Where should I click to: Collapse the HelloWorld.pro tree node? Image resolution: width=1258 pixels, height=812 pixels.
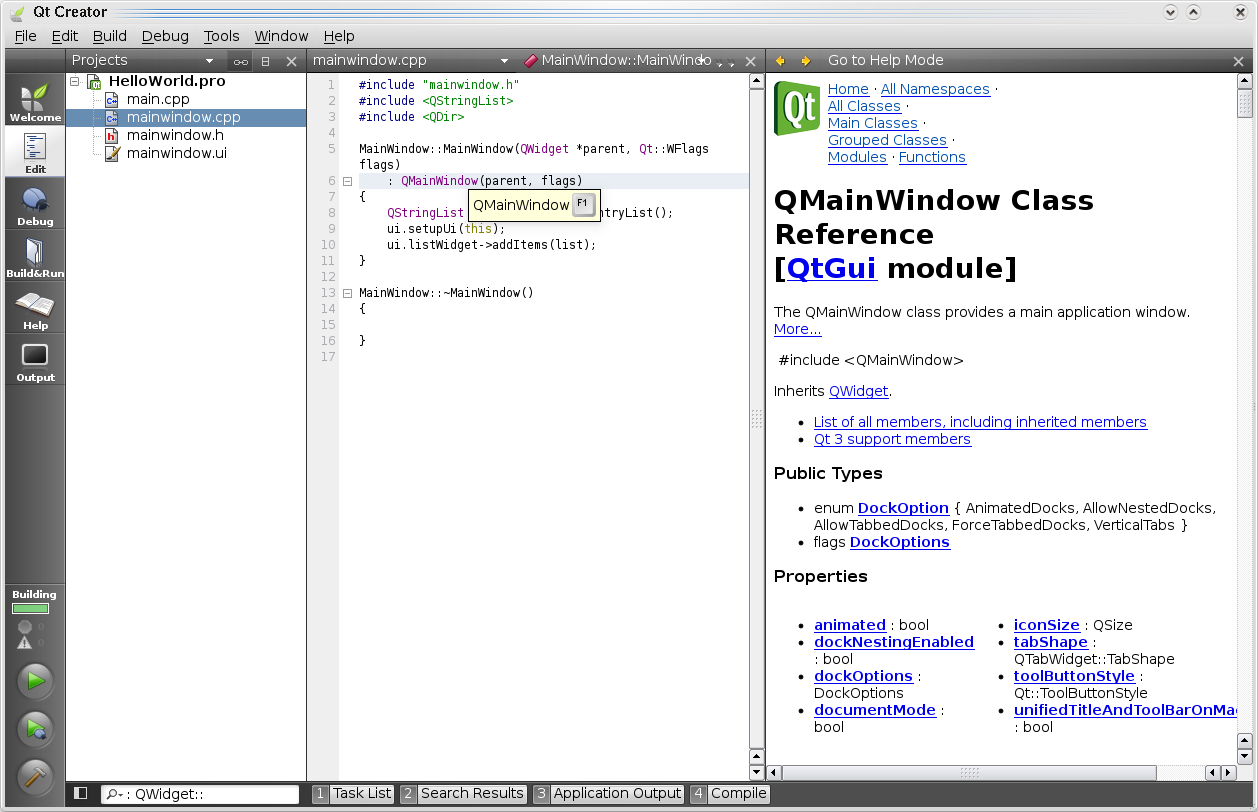pyautogui.click(x=75, y=81)
